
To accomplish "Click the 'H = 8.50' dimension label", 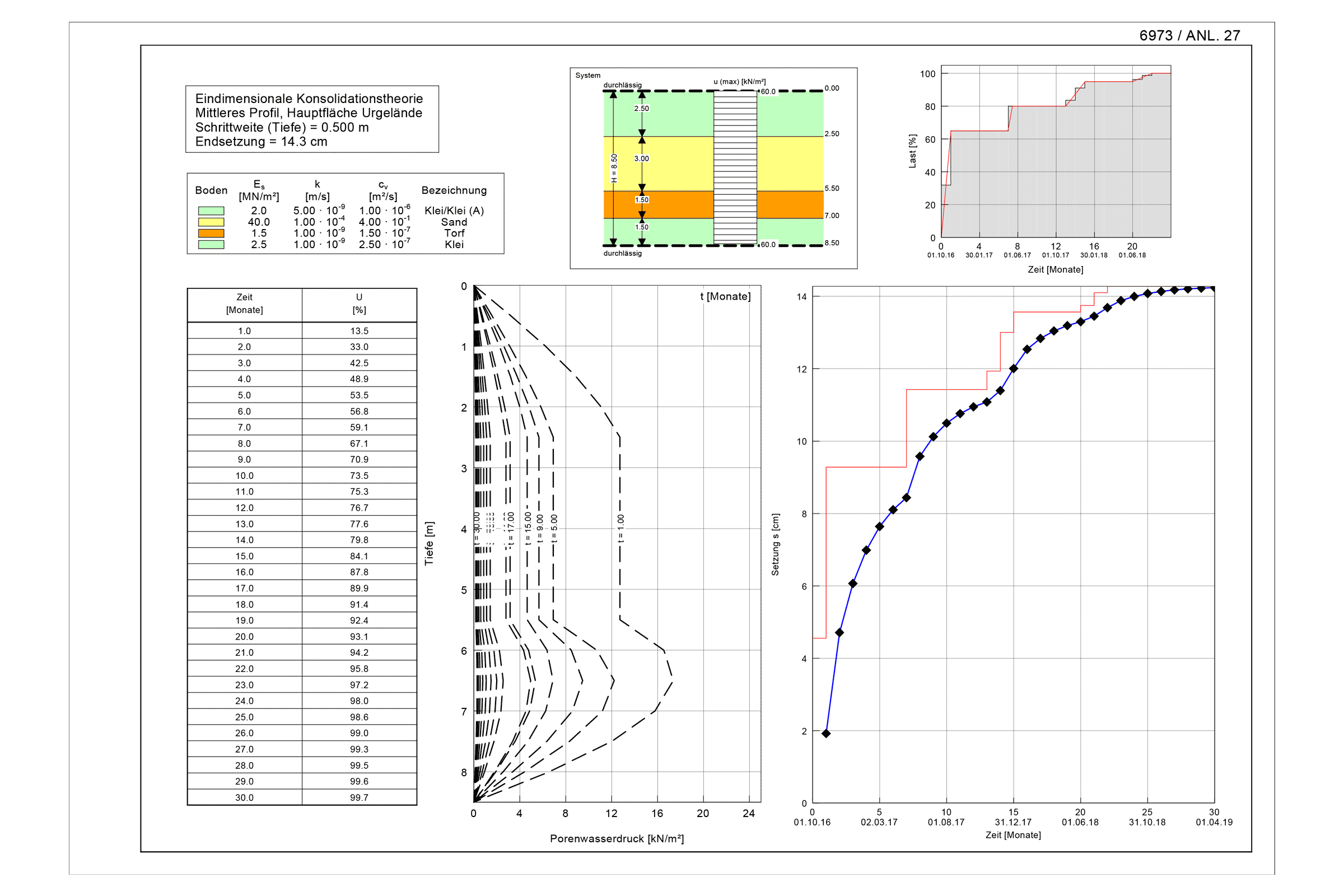I will coord(614,168).
